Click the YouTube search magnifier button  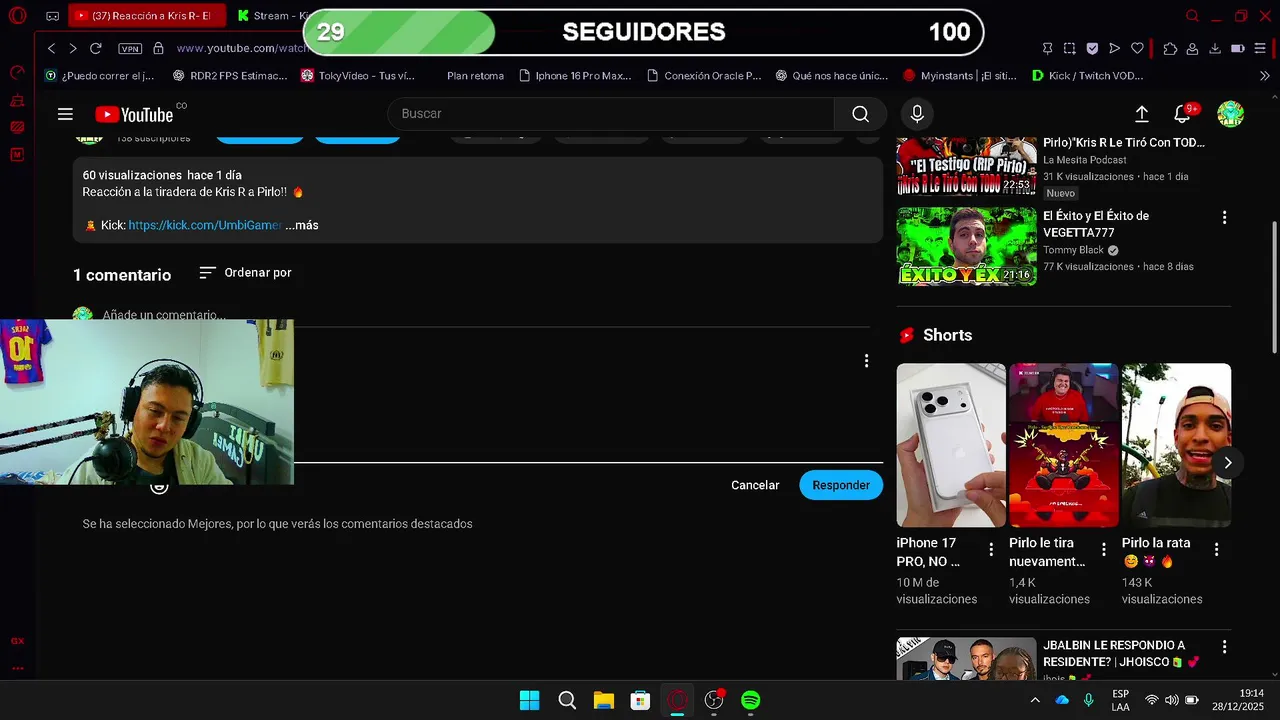click(x=861, y=114)
